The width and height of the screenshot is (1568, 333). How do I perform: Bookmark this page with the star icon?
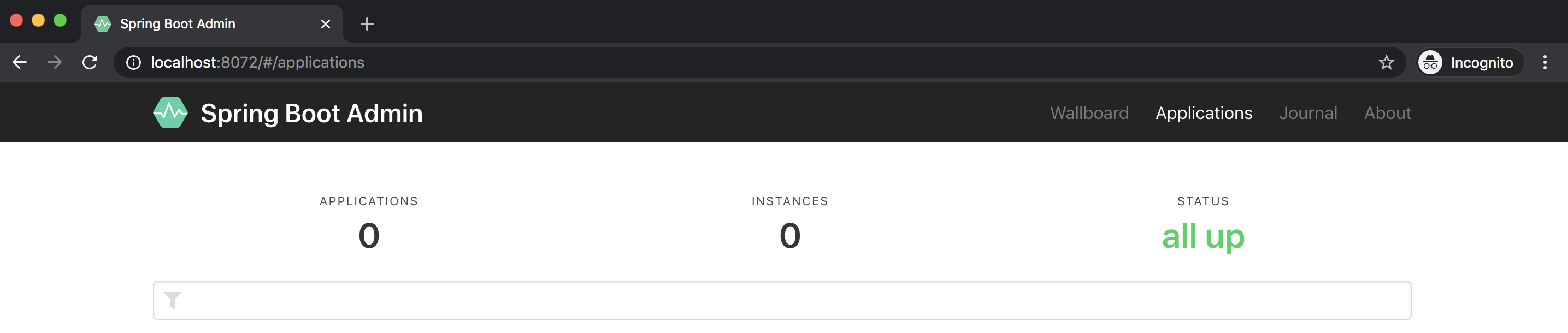[1386, 63]
